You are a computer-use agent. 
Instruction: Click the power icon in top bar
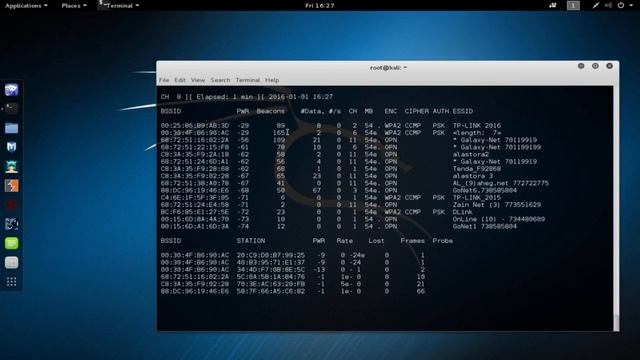click(x=621, y=5)
